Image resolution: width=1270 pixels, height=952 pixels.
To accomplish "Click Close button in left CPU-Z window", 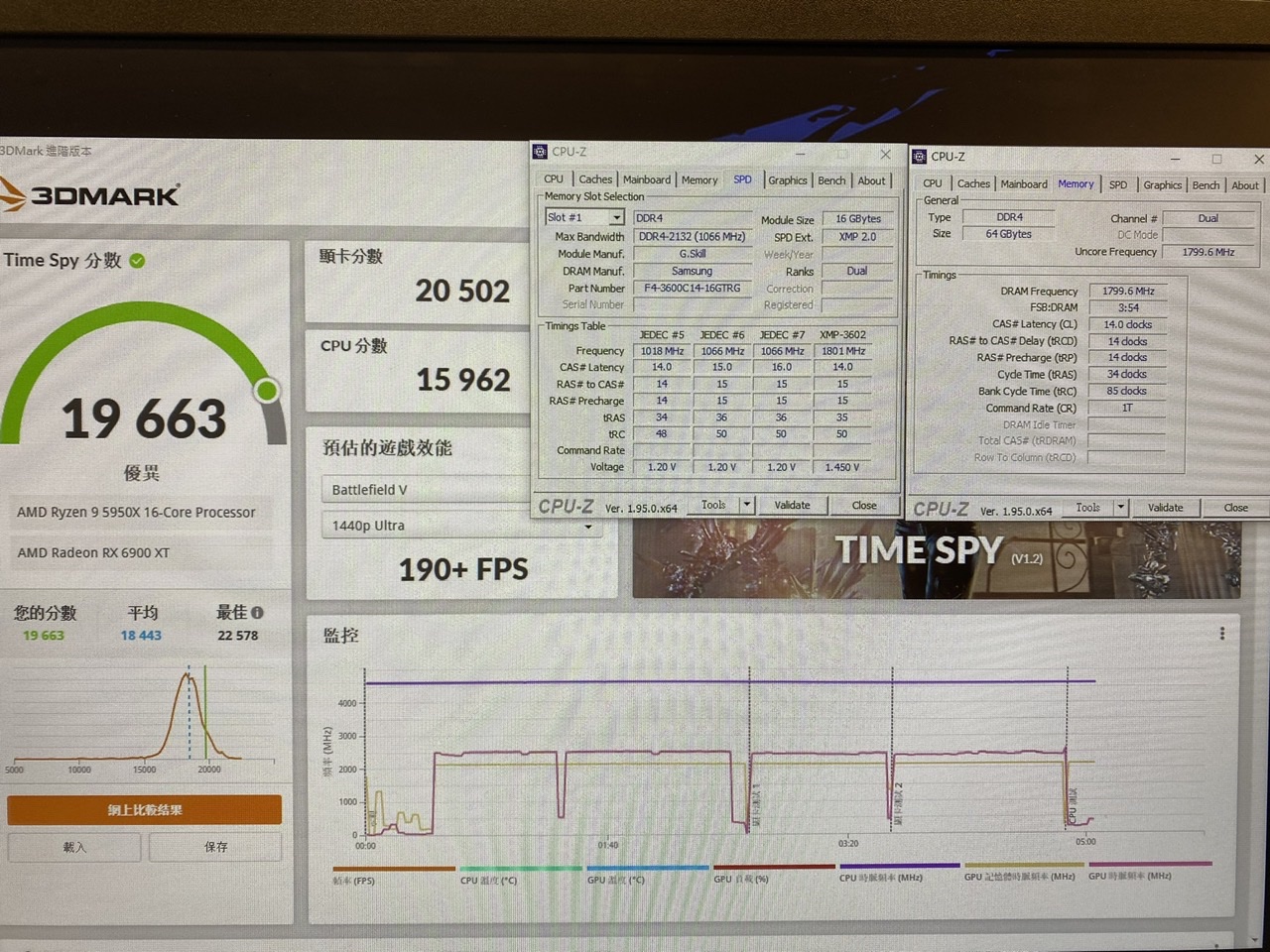I will coord(864,505).
